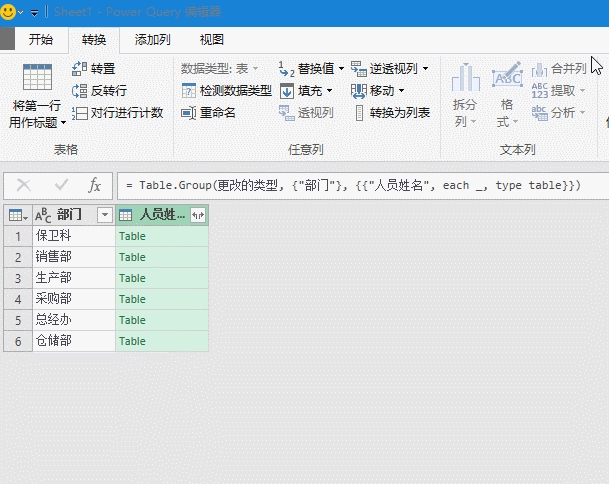The height and width of the screenshot is (484, 609).
Task: Click the Table cell in 仓储部 row
Action: click(x=162, y=341)
